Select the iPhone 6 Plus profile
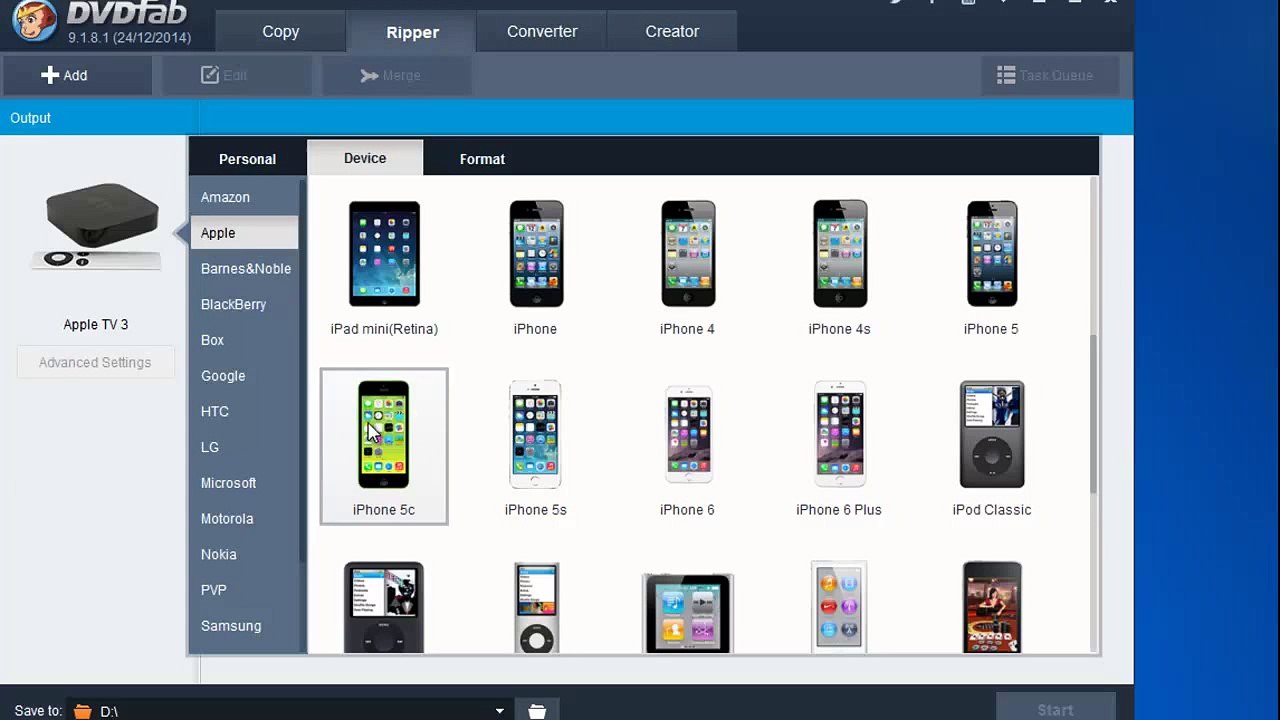Image resolution: width=1280 pixels, height=720 pixels. tap(840, 446)
